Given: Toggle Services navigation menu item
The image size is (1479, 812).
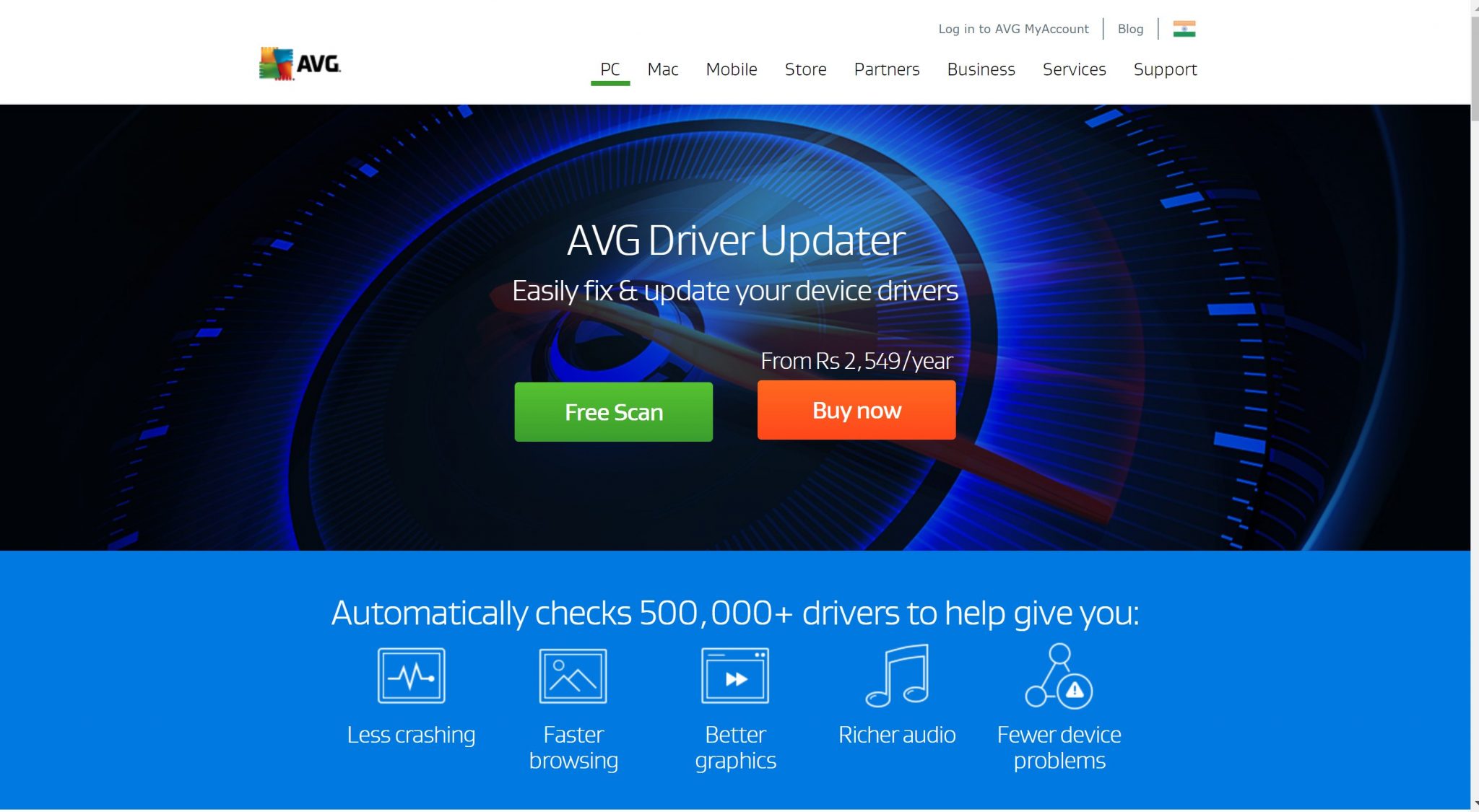Looking at the screenshot, I should 1074,68.
